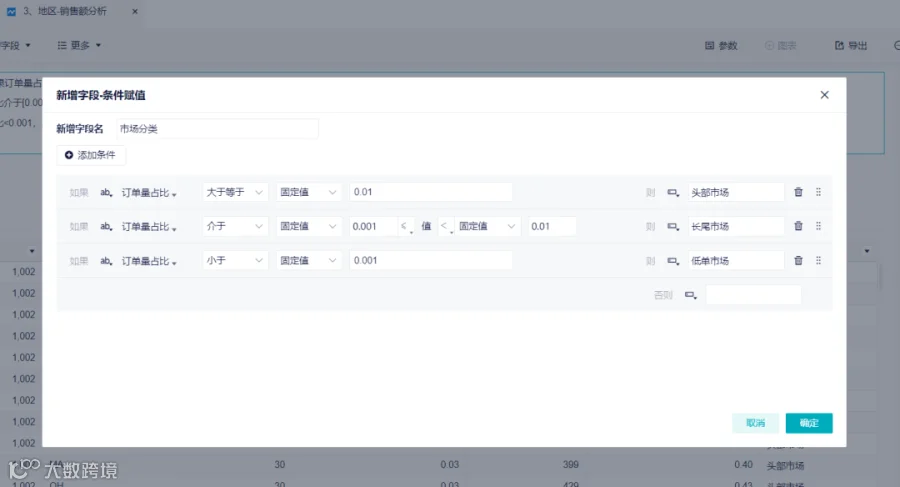Click the empty 否则 result field
Image resolution: width=900 pixels, height=487 pixels.
click(x=753, y=295)
